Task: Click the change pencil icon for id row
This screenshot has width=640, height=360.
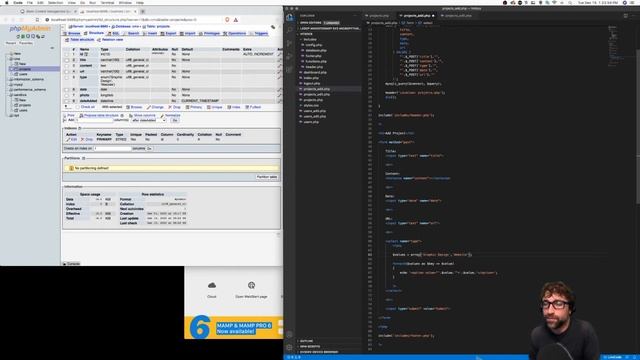Action: pos(279,54)
